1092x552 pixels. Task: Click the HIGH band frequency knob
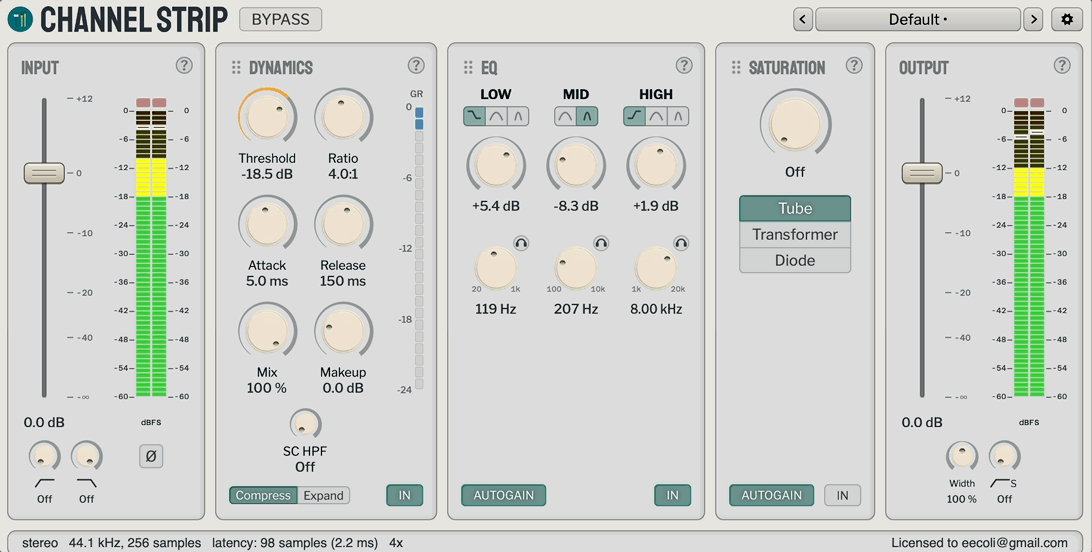[x=656, y=268]
